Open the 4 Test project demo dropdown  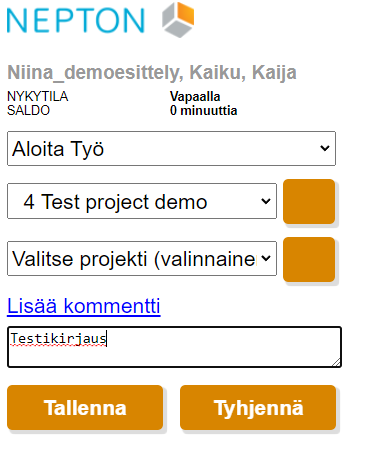(142, 201)
